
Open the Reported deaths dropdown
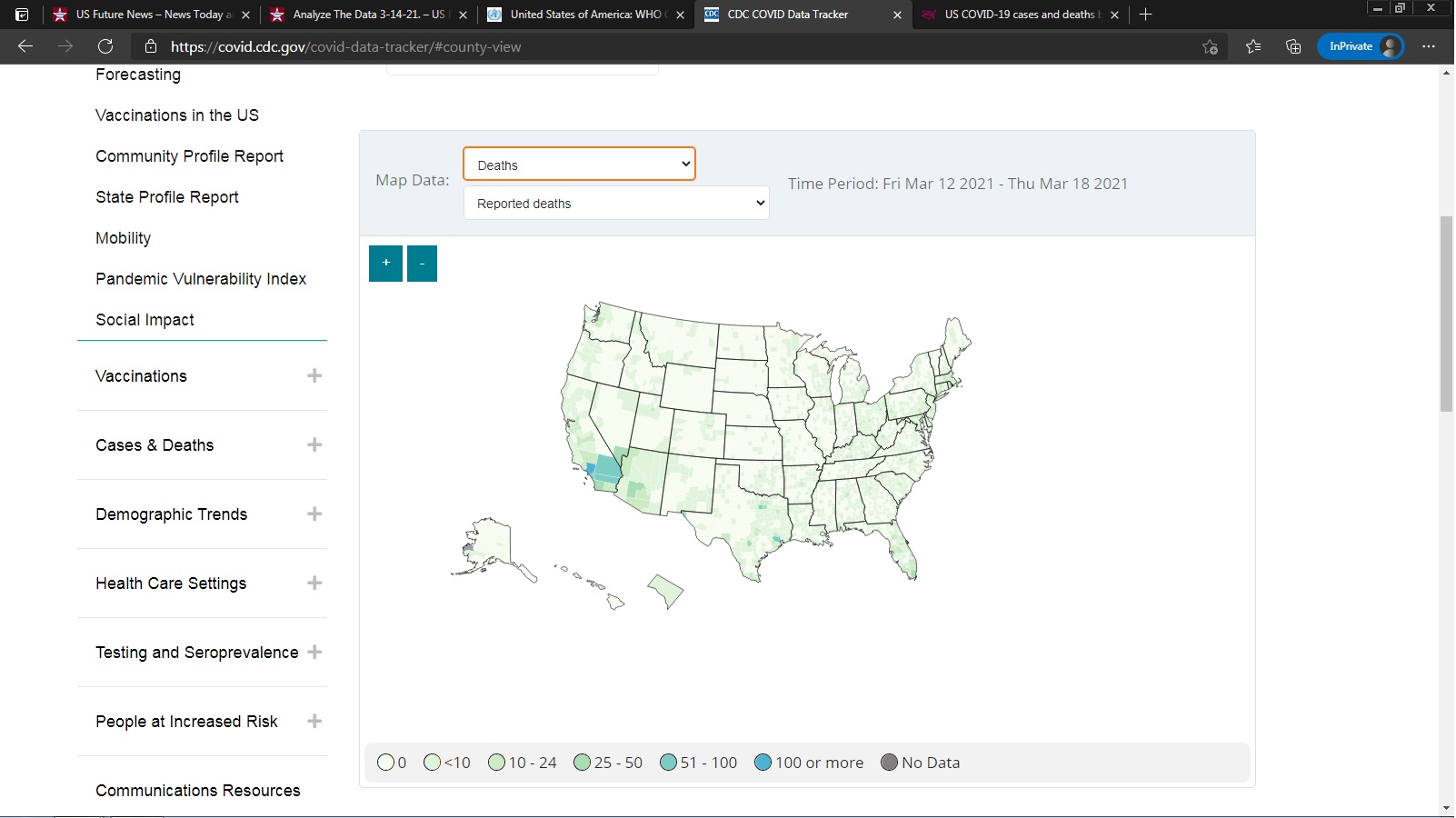(x=616, y=204)
